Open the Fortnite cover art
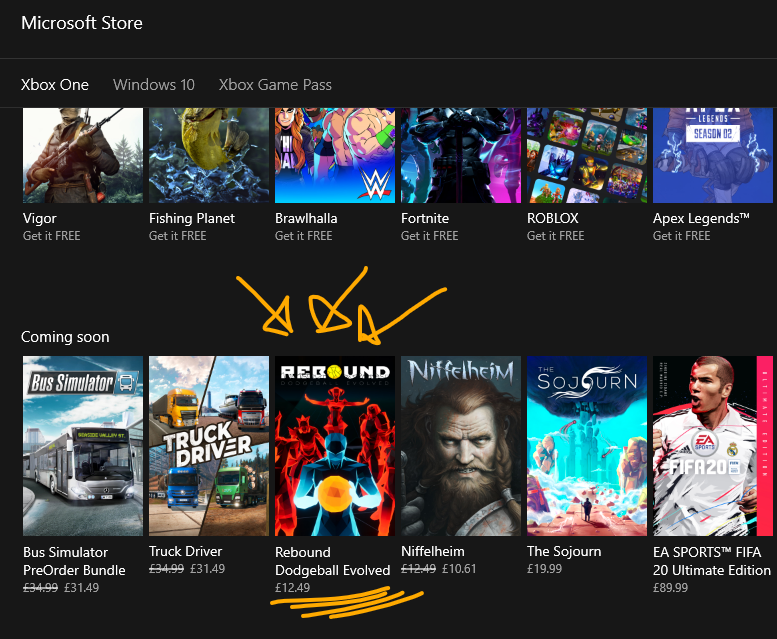Image resolution: width=777 pixels, height=639 pixels. [x=461, y=156]
